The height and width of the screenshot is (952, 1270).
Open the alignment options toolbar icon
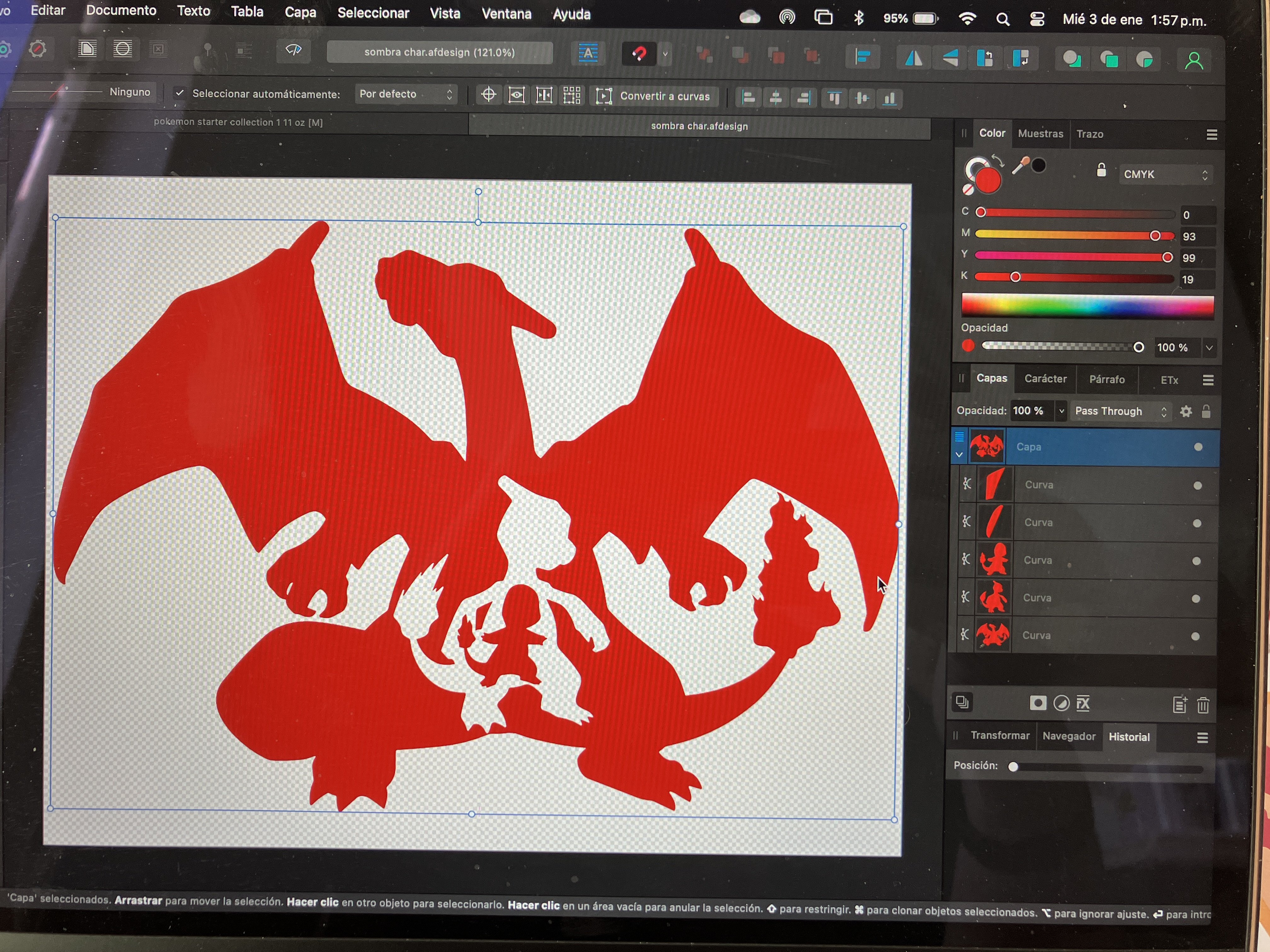tap(862, 57)
